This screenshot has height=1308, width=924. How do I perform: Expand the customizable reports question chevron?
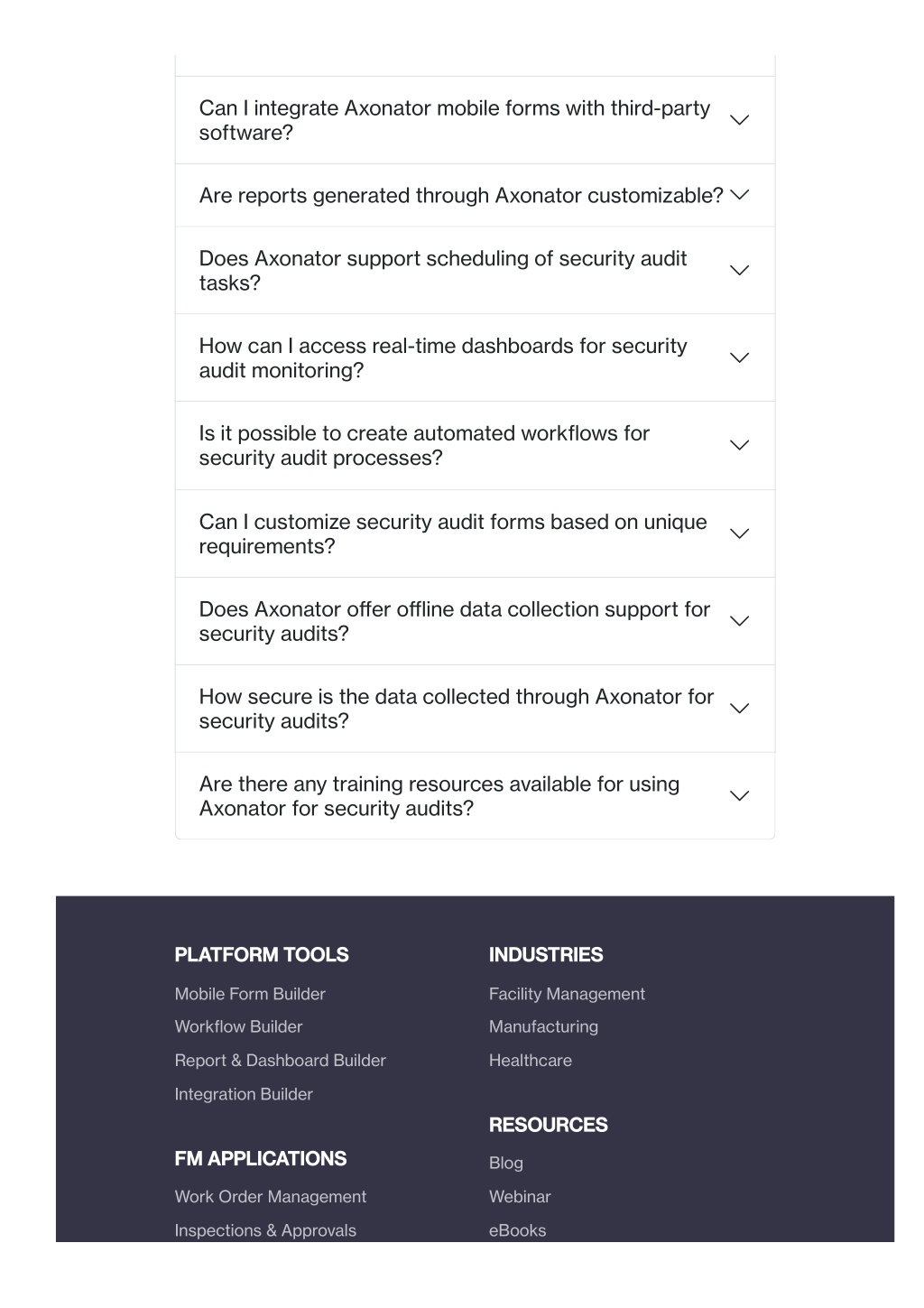(x=739, y=195)
